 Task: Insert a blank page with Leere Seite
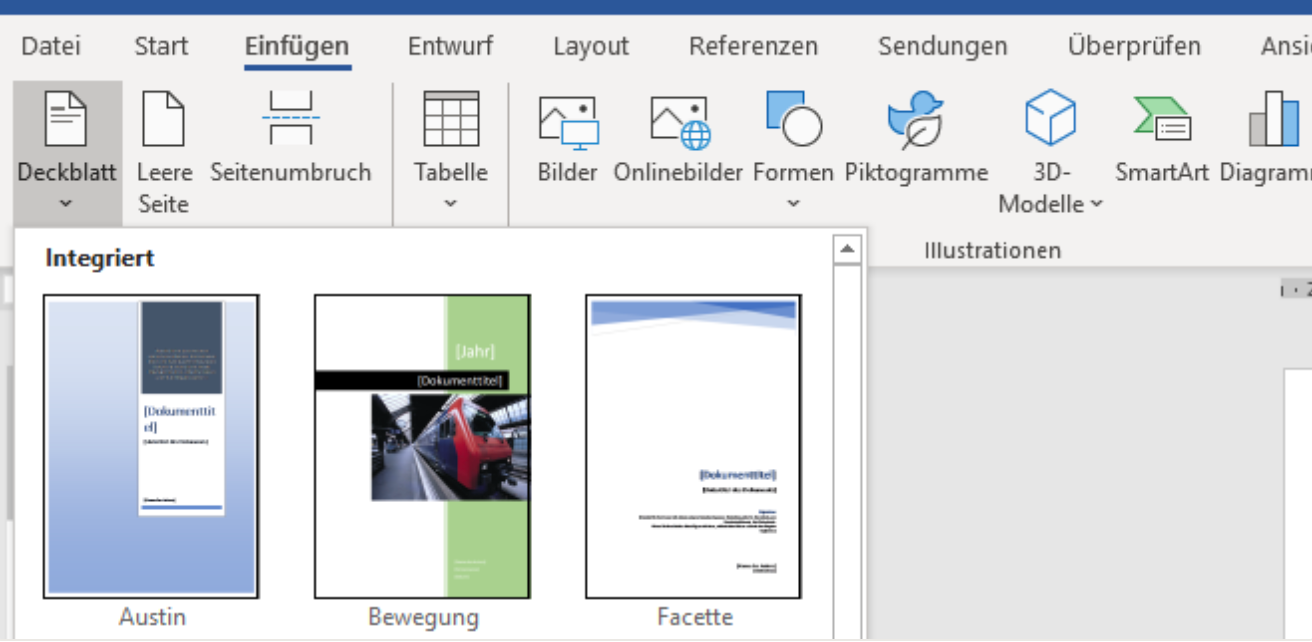click(x=164, y=153)
